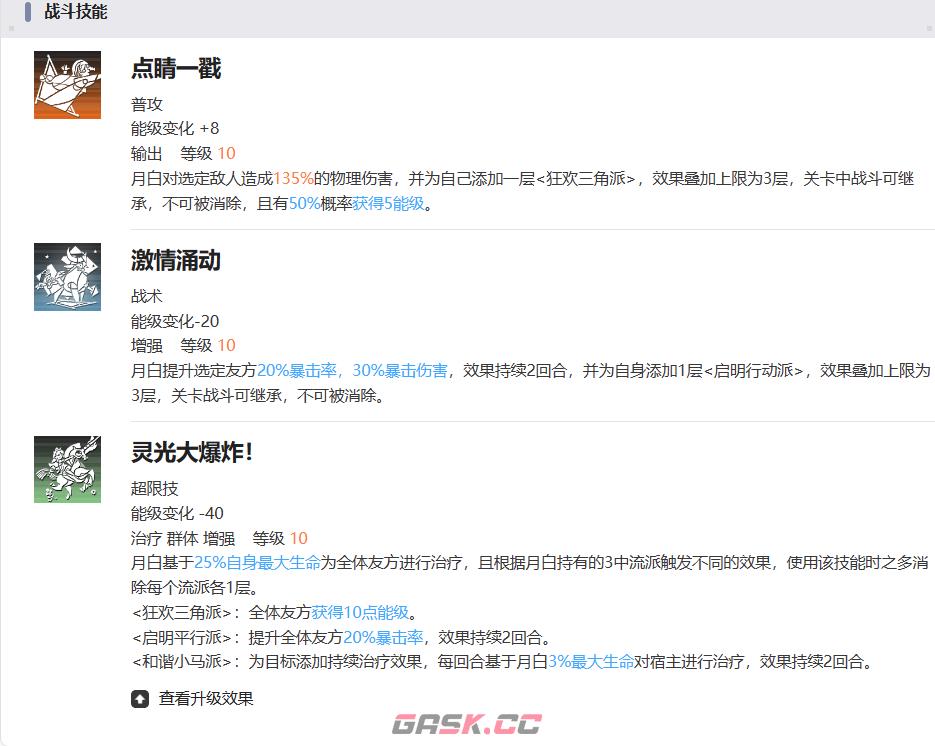Click the skill title 激情涌动
The image size is (935, 746).
176,261
